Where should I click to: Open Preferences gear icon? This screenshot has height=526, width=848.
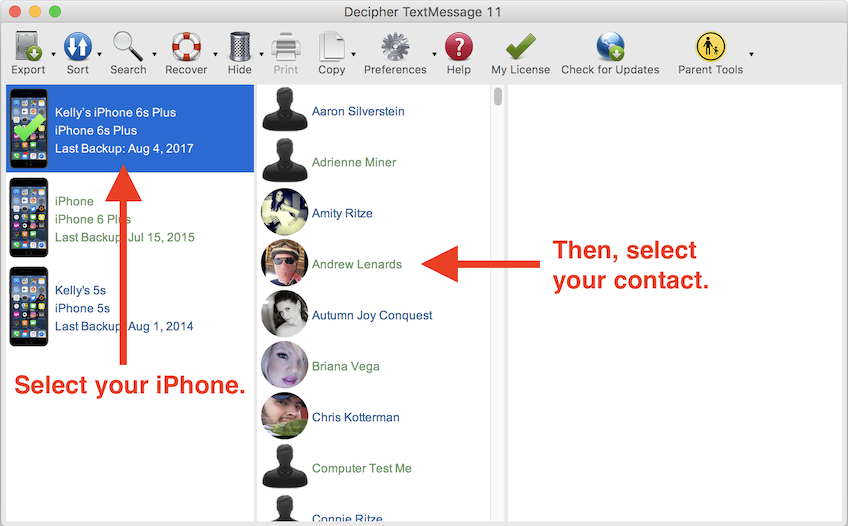point(395,47)
